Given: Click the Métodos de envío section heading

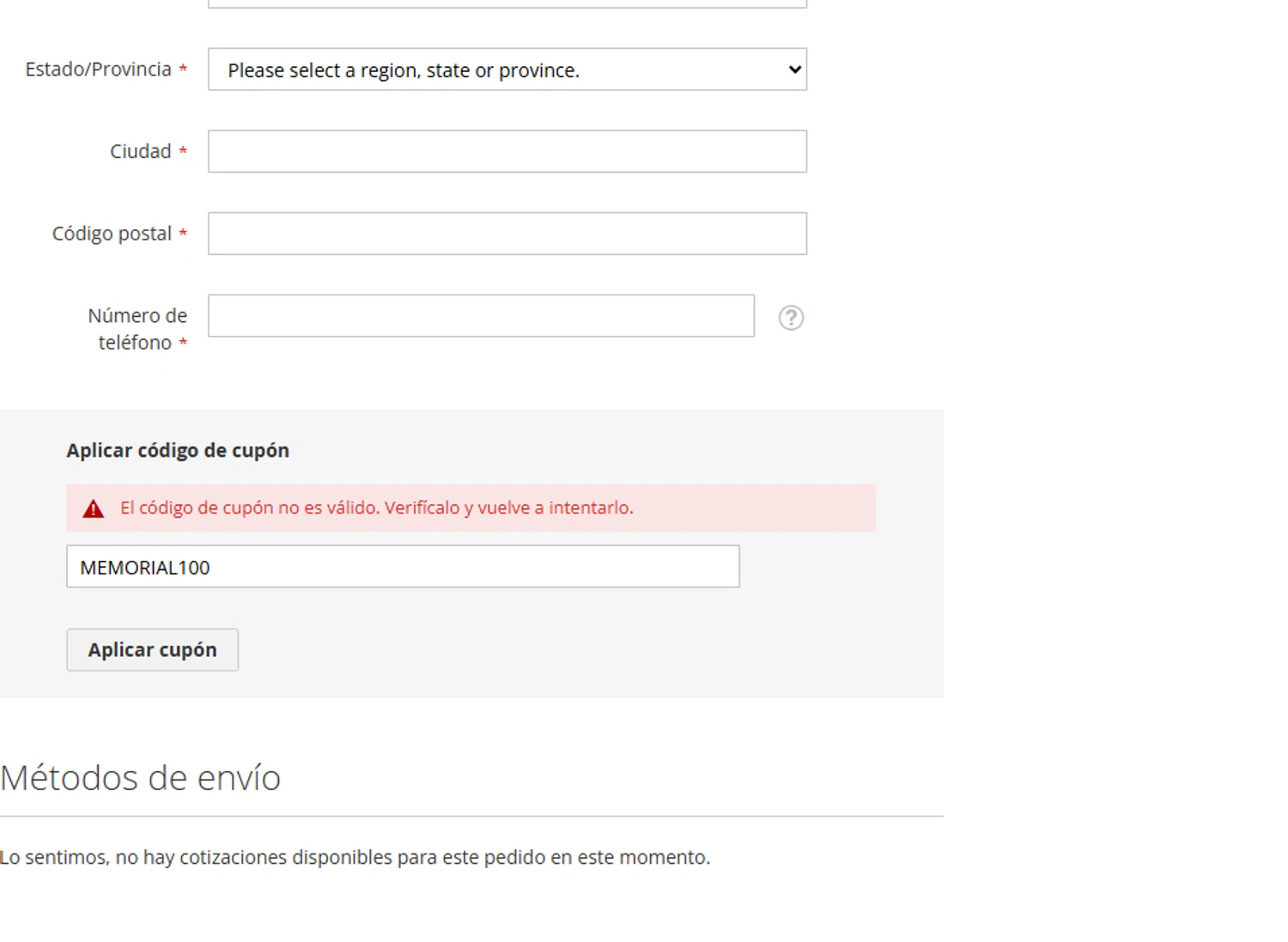Looking at the screenshot, I should (141, 778).
